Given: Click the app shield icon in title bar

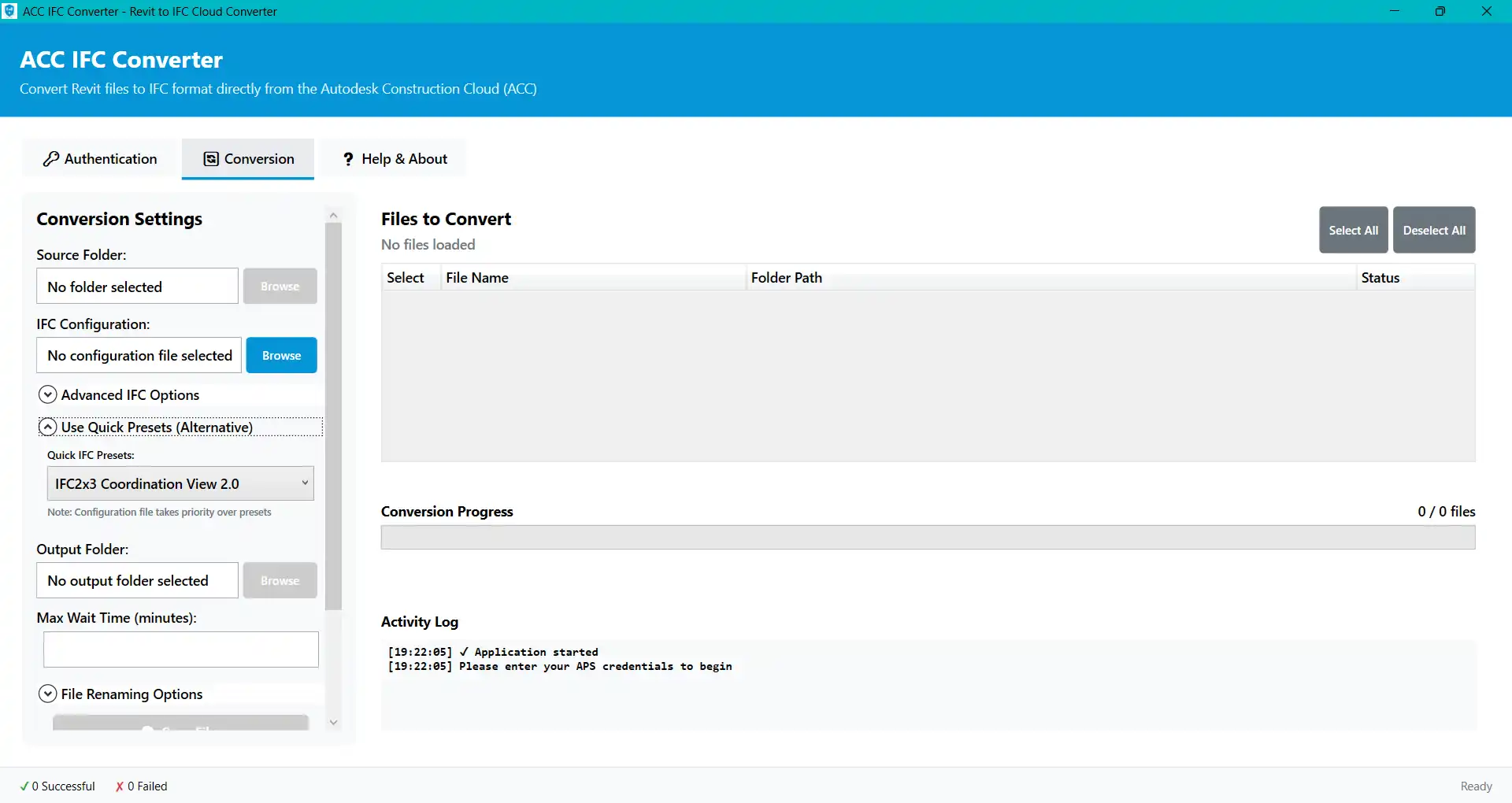Looking at the screenshot, I should (x=9, y=11).
